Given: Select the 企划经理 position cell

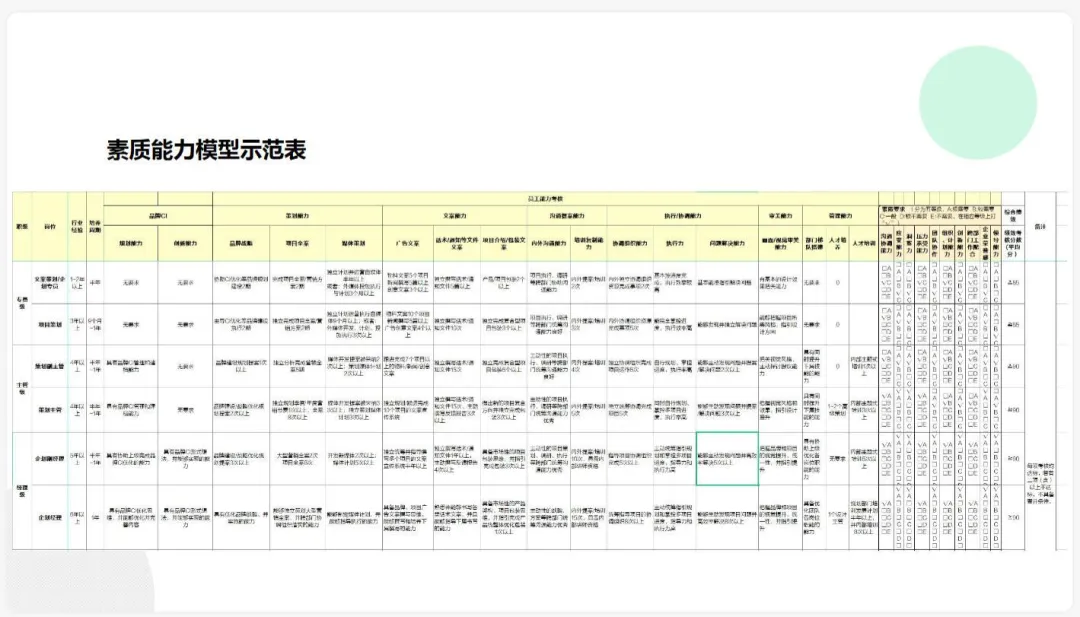Looking at the screenshot, I should 50,517.
